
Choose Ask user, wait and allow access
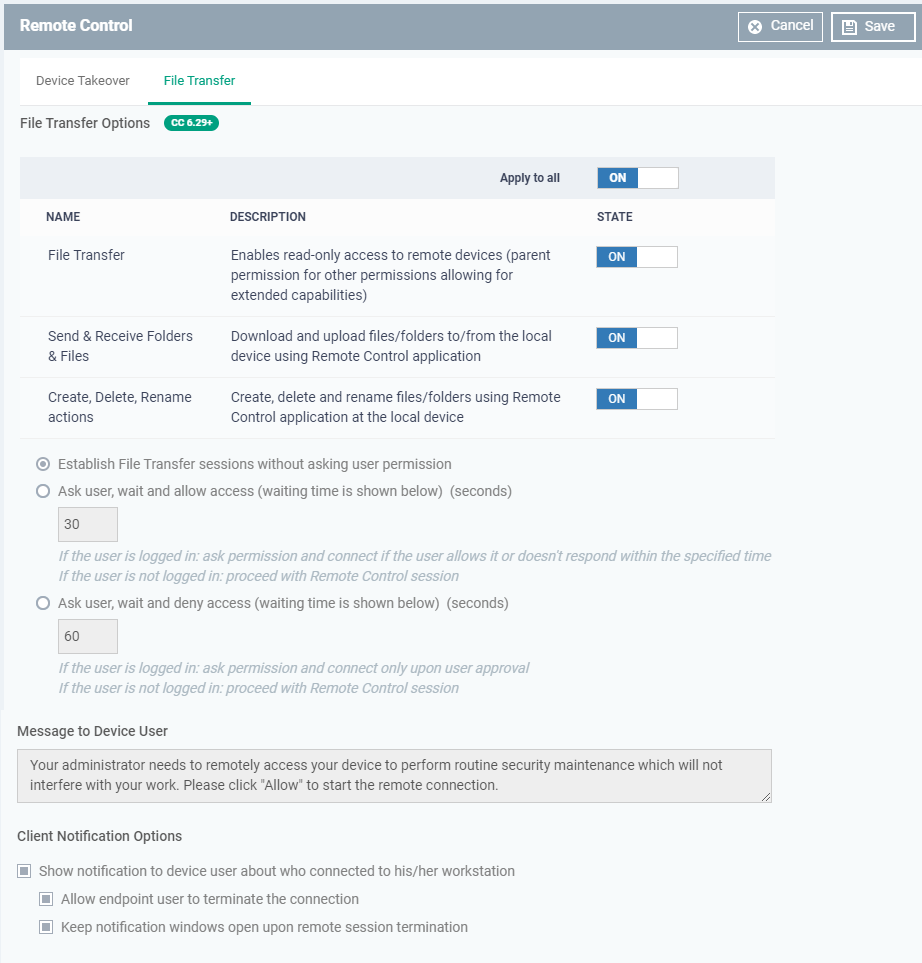pos(43,491)
